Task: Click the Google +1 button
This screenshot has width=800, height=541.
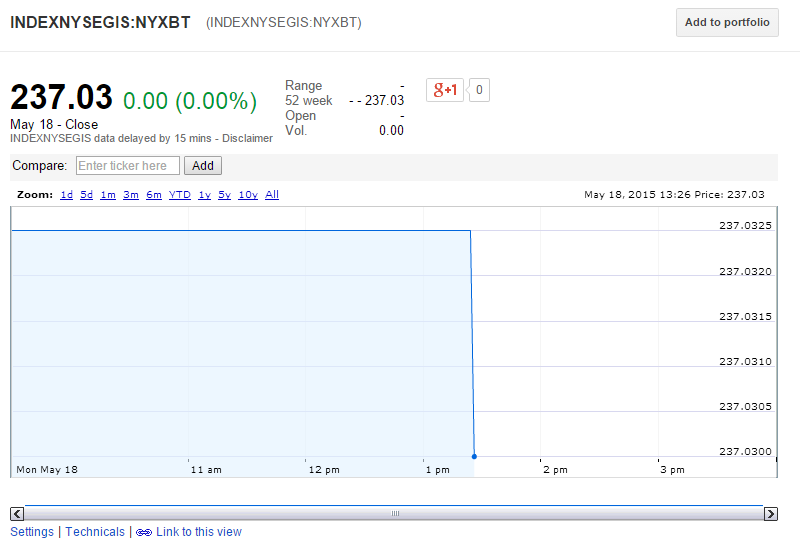Action: 445,90
